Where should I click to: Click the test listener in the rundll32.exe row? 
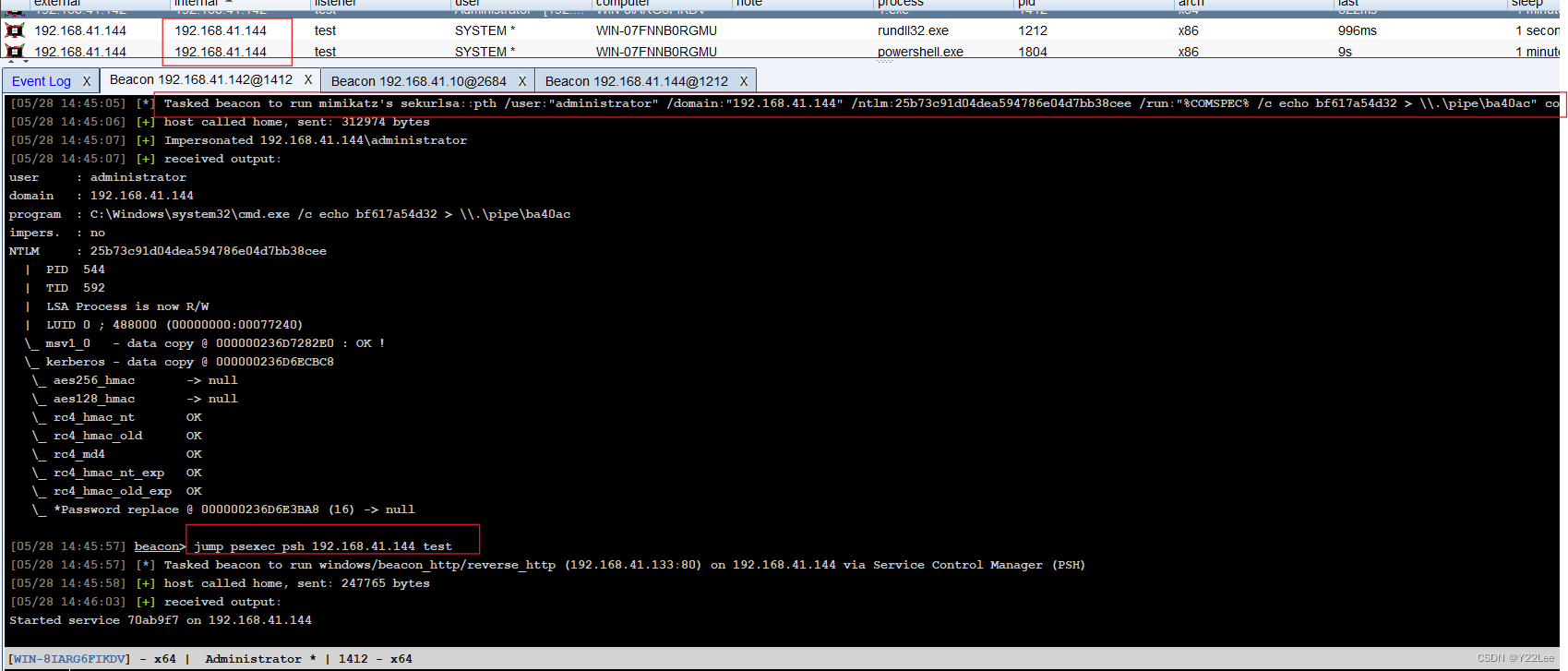coord(325,30)
